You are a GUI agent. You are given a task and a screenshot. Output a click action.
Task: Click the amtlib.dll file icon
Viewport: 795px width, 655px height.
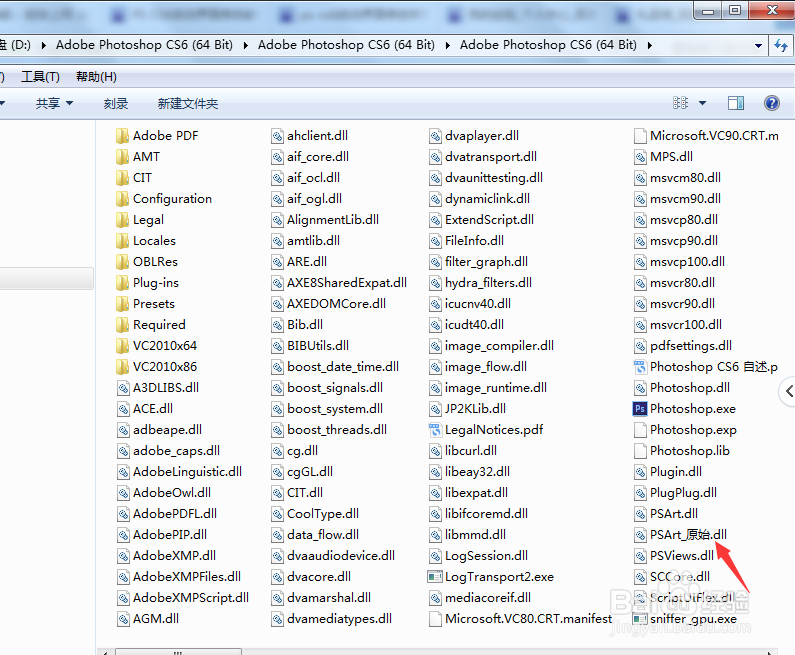[x=277, y=241]
